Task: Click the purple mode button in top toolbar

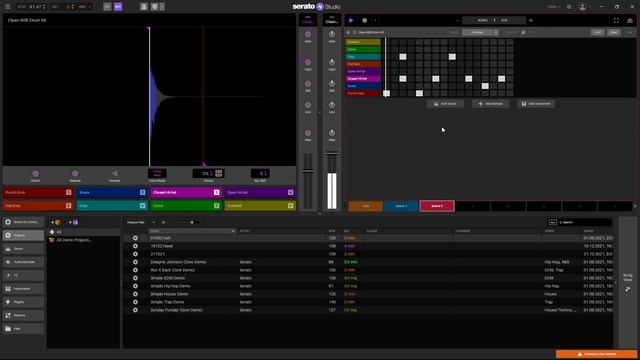Action: tap(118, 7)
